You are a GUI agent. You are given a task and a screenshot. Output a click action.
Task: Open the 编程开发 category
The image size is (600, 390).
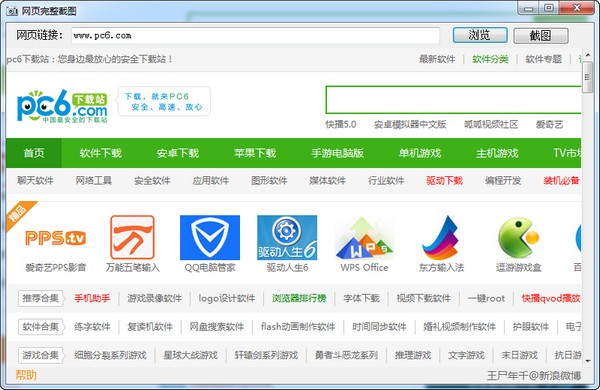click(x=503, y=180)
